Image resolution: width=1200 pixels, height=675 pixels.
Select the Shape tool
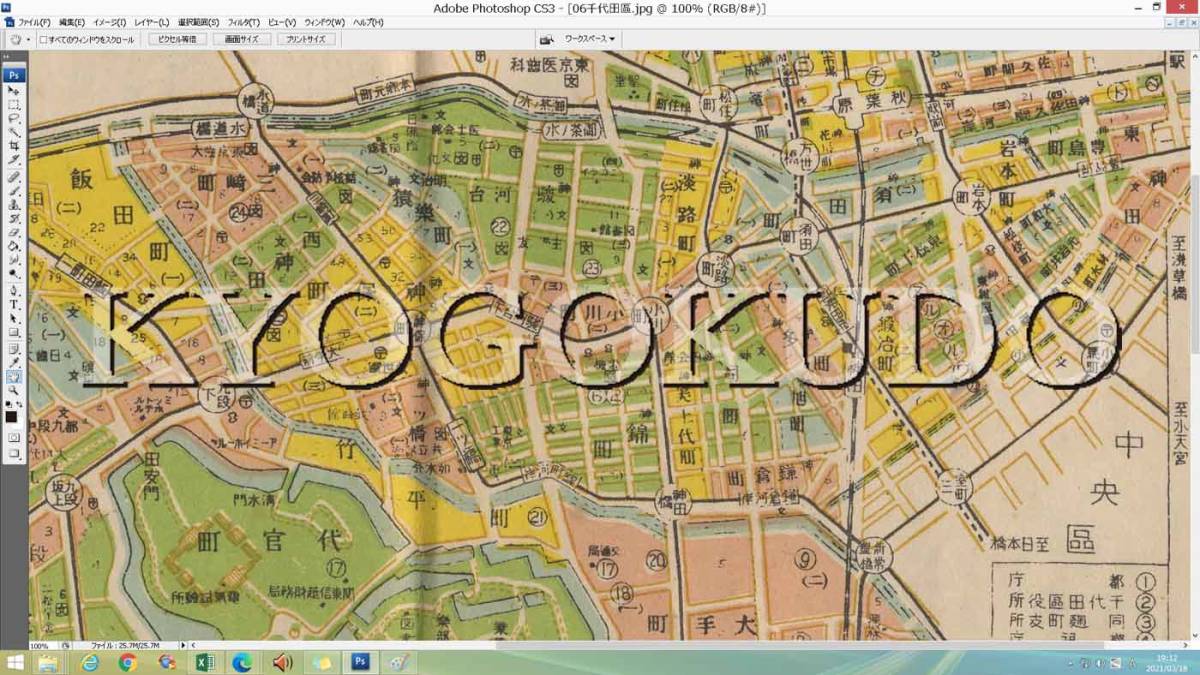pos(14,332)
